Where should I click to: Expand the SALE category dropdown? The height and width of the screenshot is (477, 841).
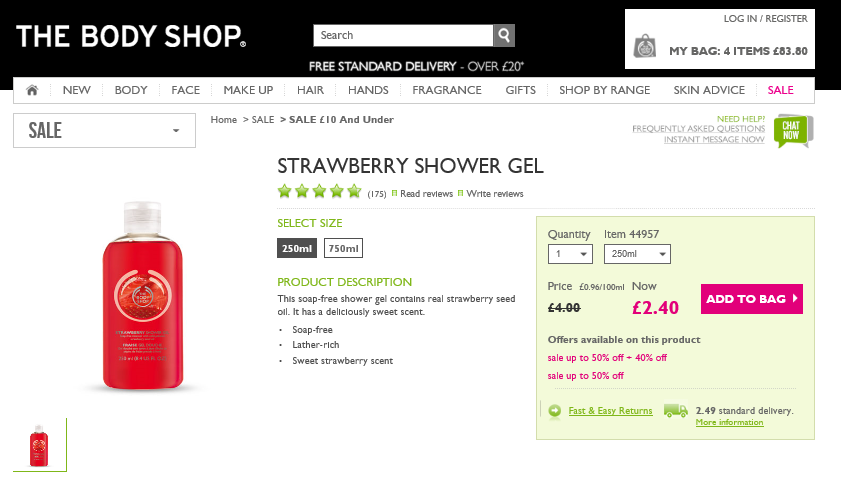coord(104,130)
